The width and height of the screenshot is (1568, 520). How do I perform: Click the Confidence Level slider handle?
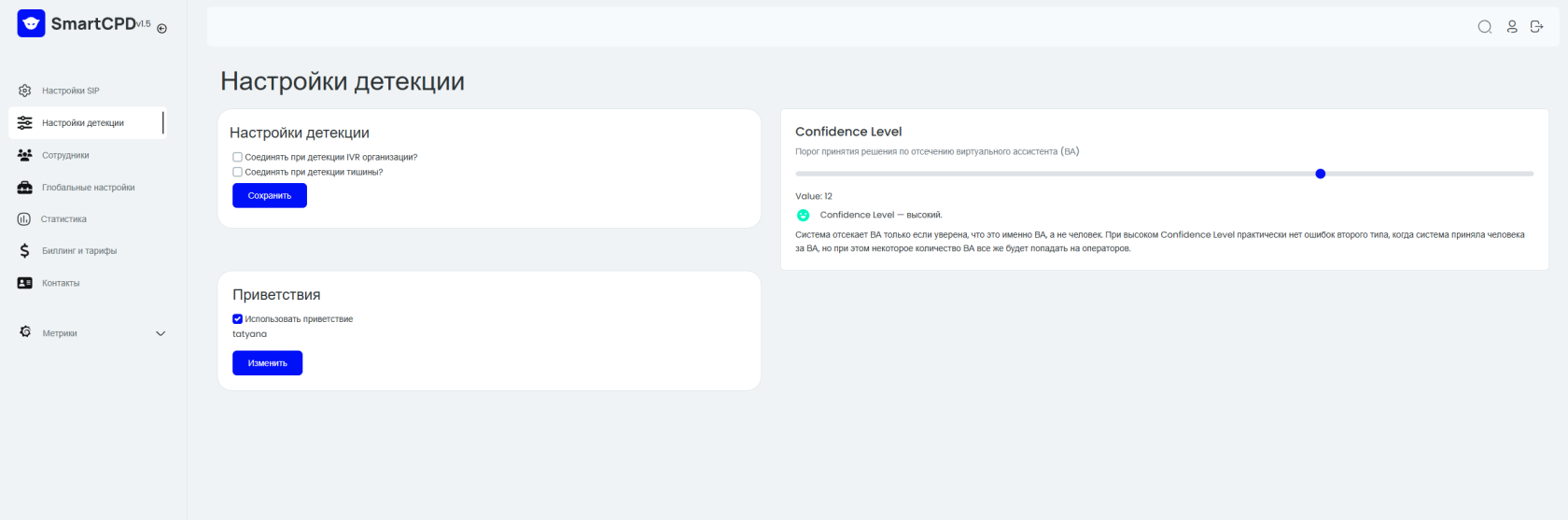(x=1320, y=174)
